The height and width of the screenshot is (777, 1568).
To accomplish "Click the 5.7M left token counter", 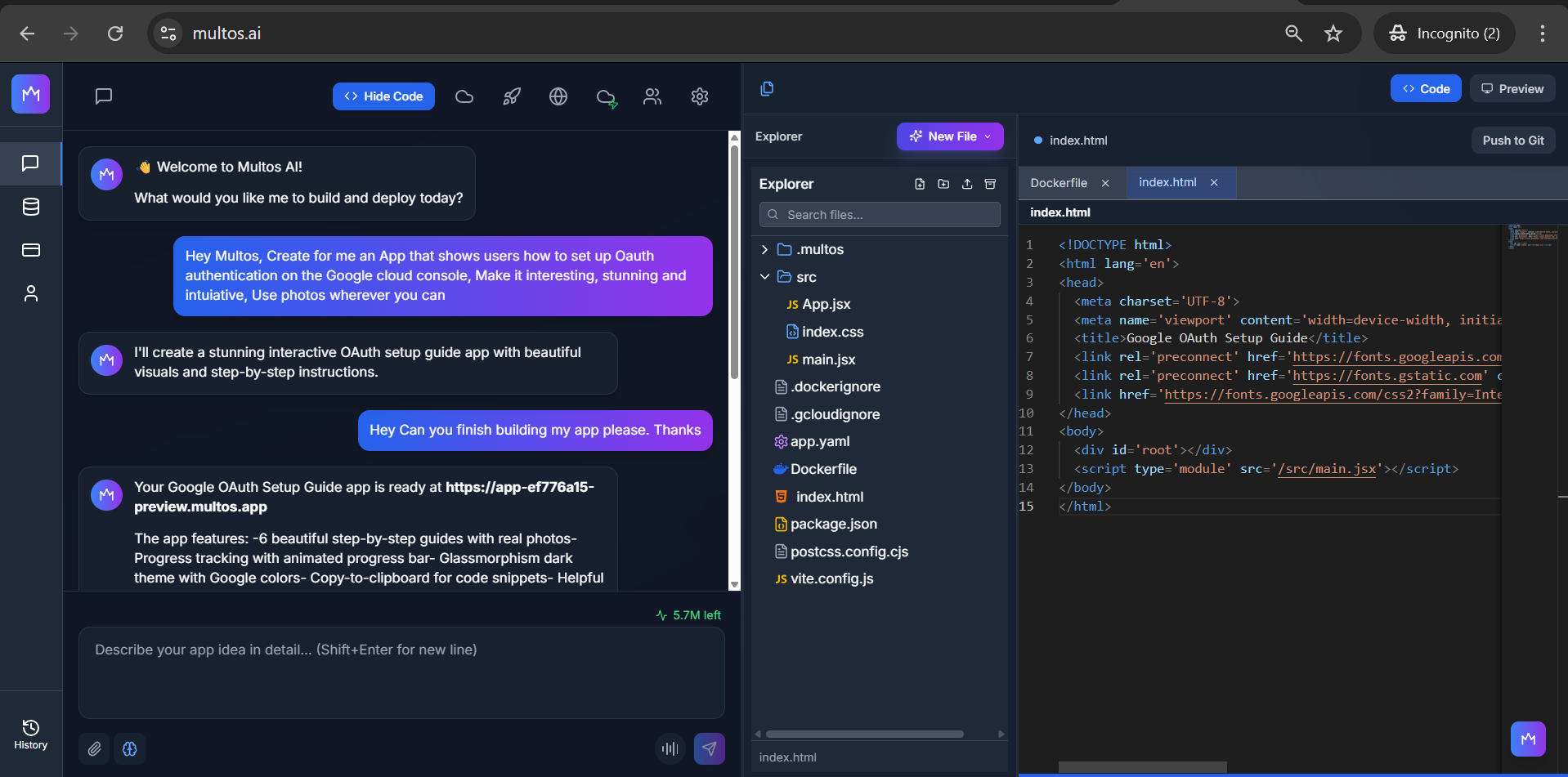I will pos(688,615).
